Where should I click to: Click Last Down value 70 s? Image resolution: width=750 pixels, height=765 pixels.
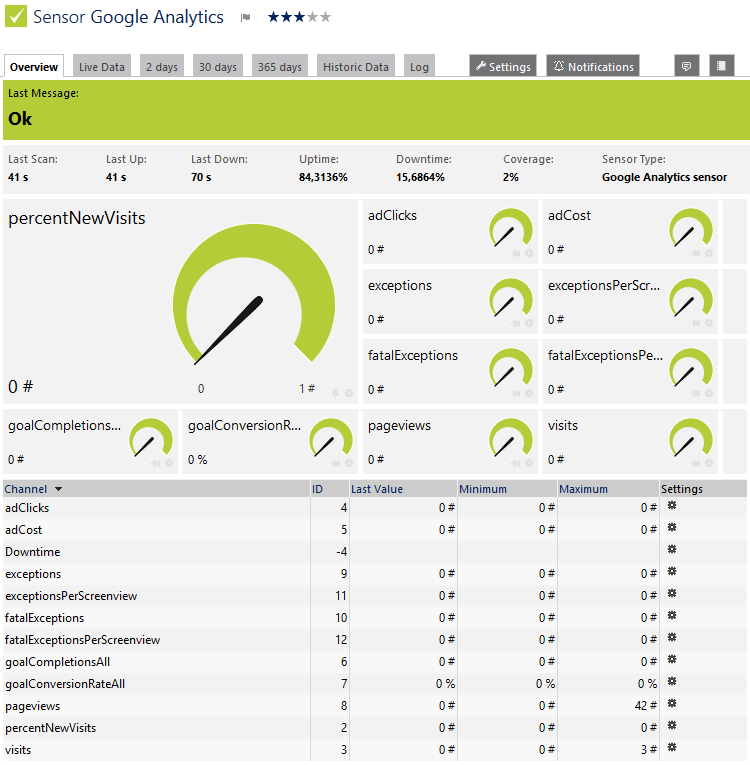pos(201,177)
